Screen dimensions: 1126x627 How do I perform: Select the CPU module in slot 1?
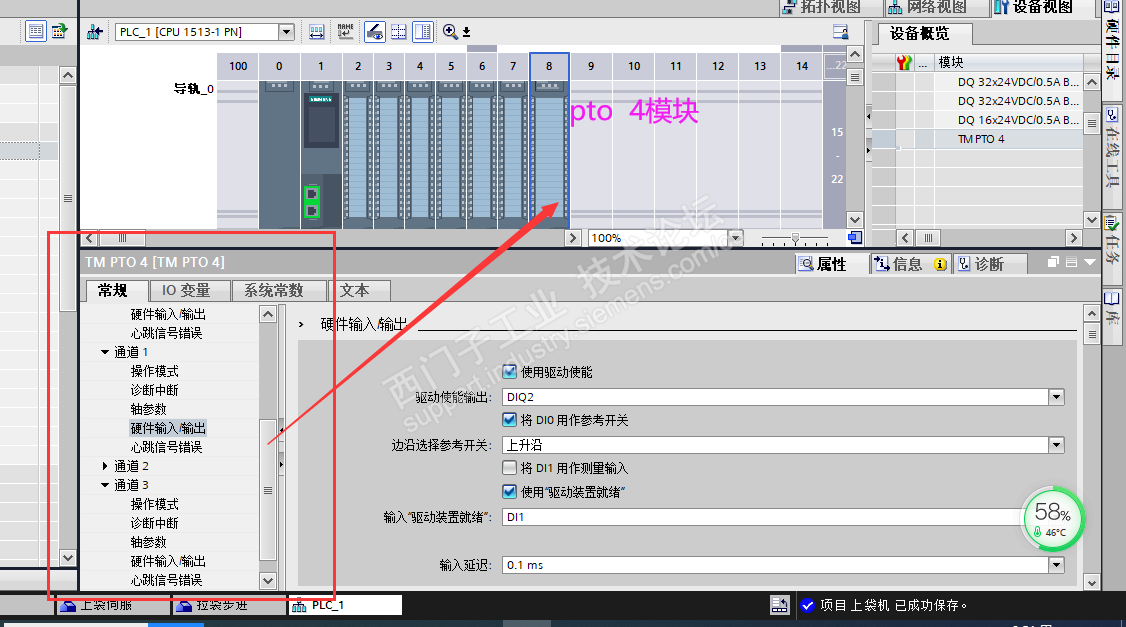click(321, 154)
